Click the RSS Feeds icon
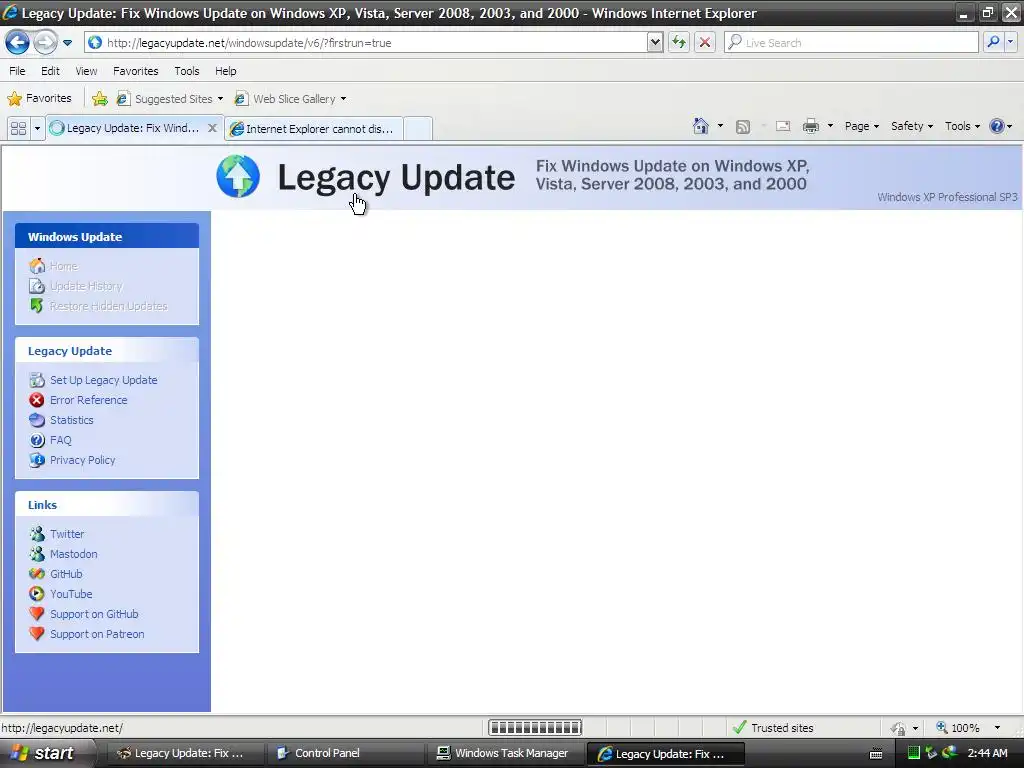 [x=743, y=127]
